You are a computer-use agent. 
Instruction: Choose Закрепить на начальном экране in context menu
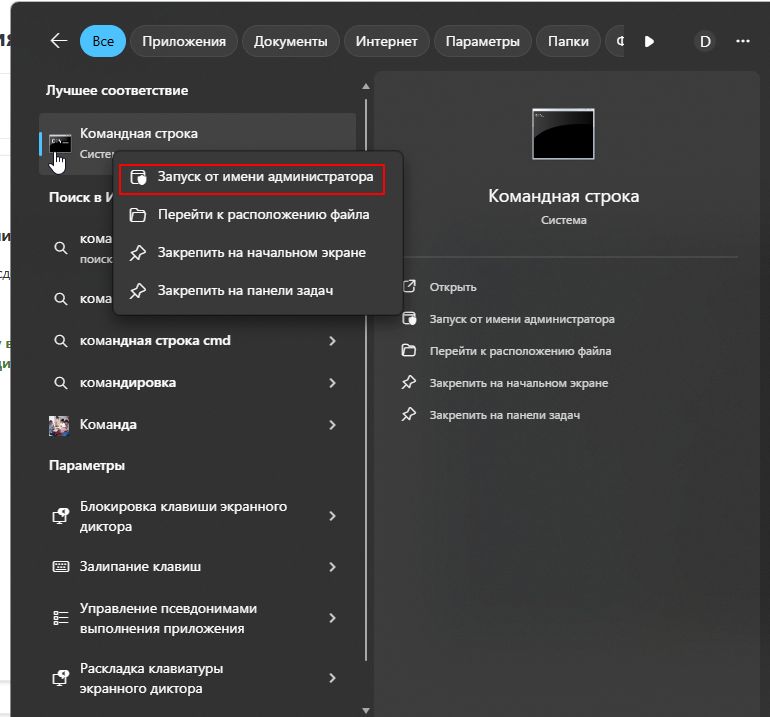[258, 253]
